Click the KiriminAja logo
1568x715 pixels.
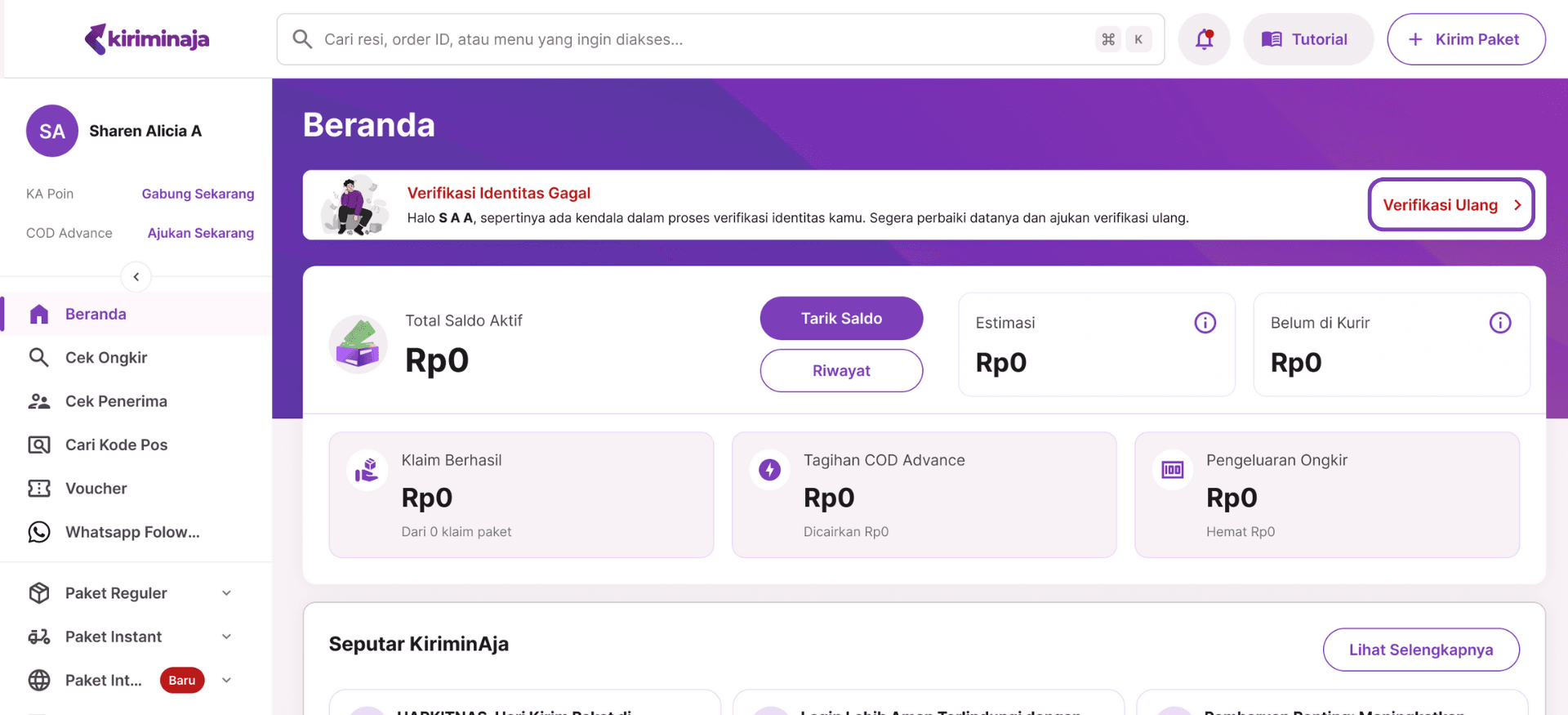pos(146,38)
